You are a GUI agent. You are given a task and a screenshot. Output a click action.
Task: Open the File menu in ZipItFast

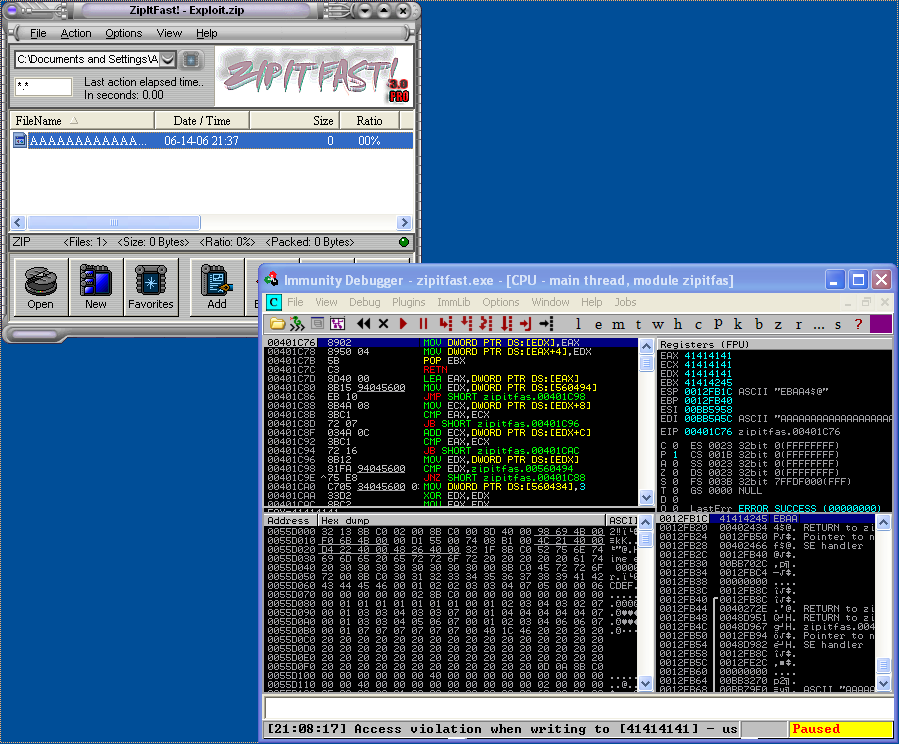(x=38, y=33)
